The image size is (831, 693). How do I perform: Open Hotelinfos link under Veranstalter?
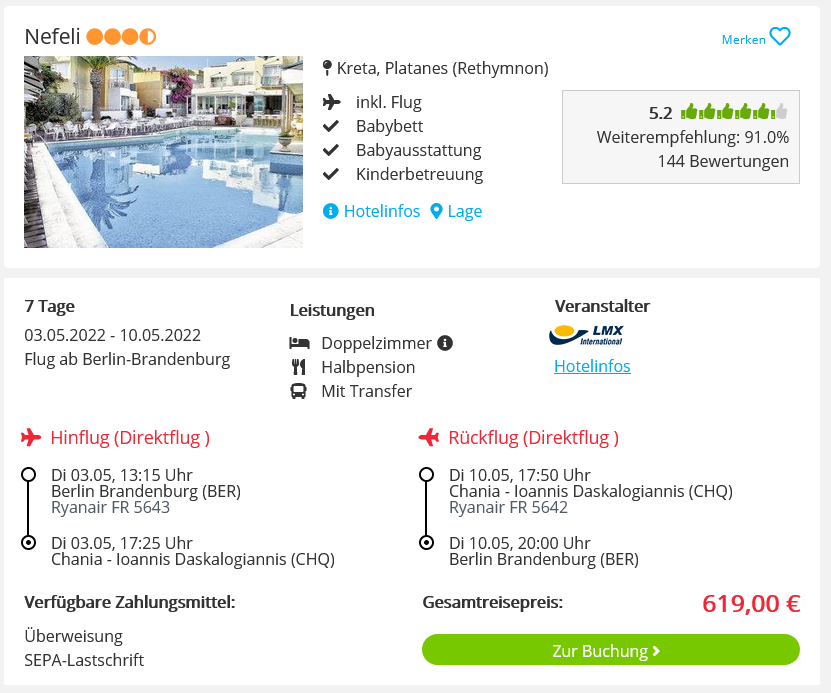[x=592, y=366]
